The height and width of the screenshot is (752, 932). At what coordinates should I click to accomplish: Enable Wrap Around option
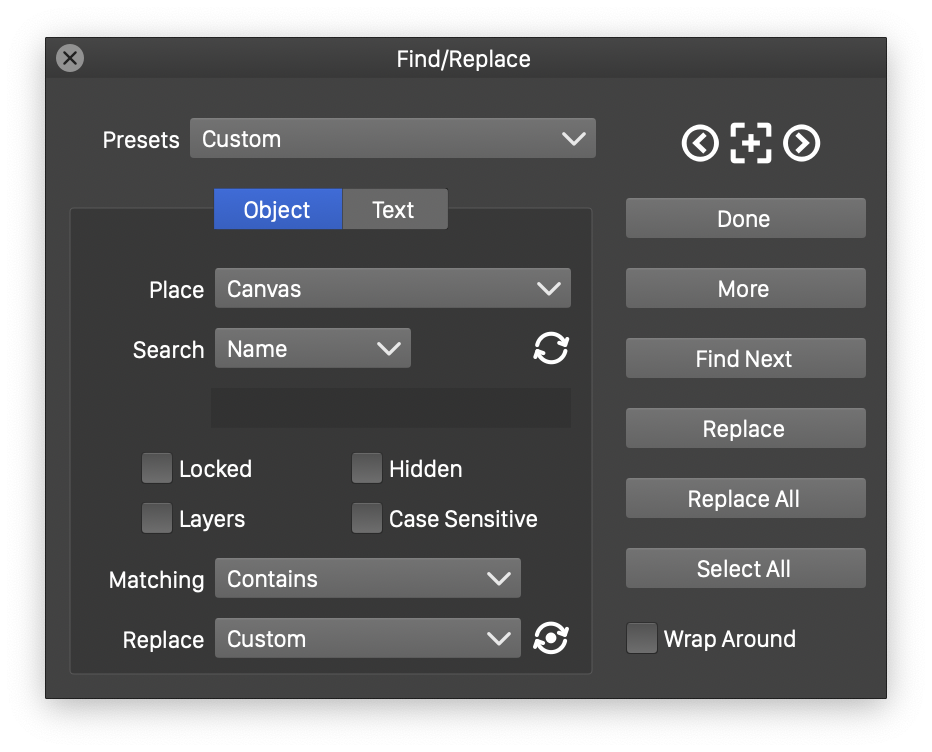click(642, 638)
